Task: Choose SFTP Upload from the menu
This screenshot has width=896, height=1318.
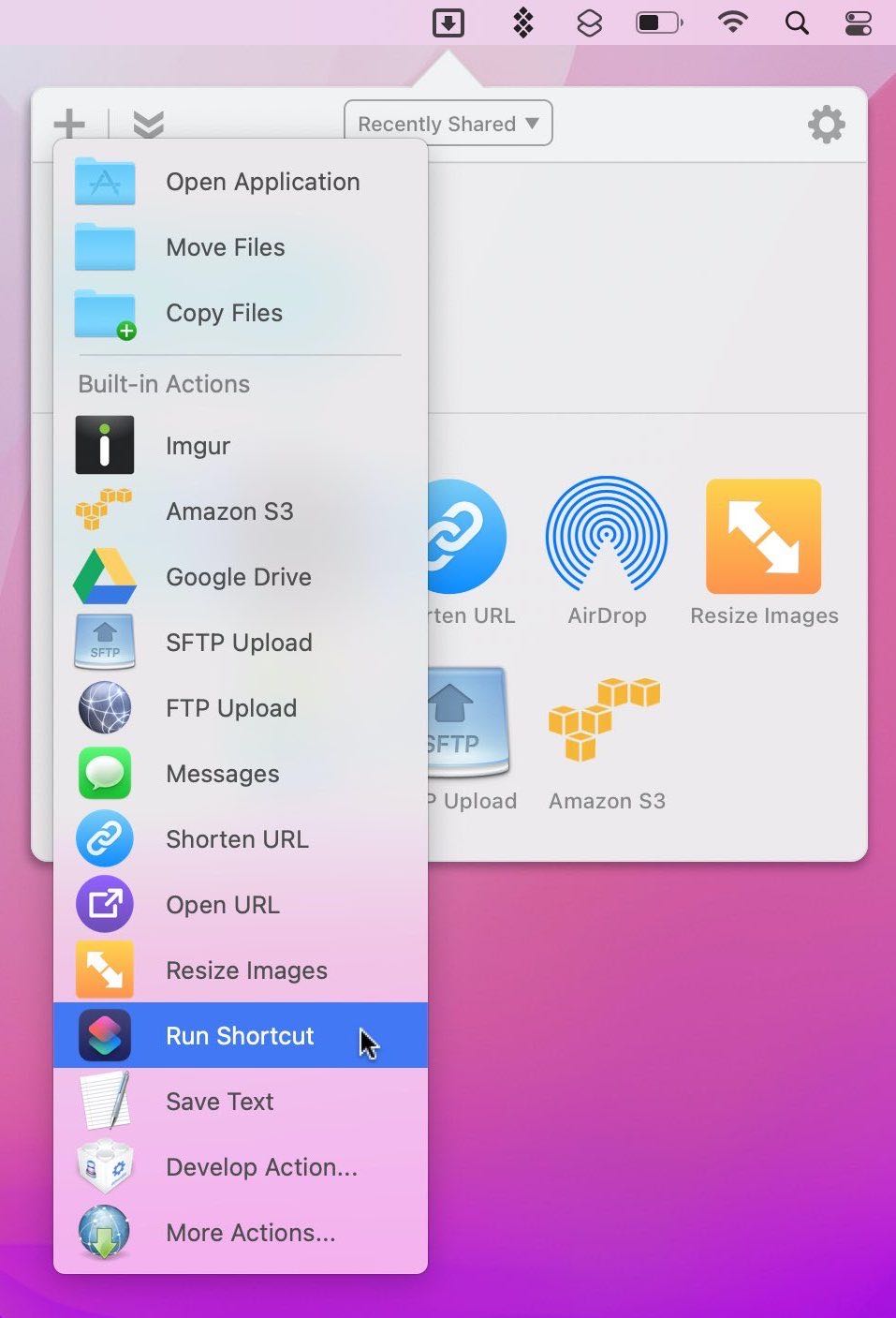Action: point(239,643)
